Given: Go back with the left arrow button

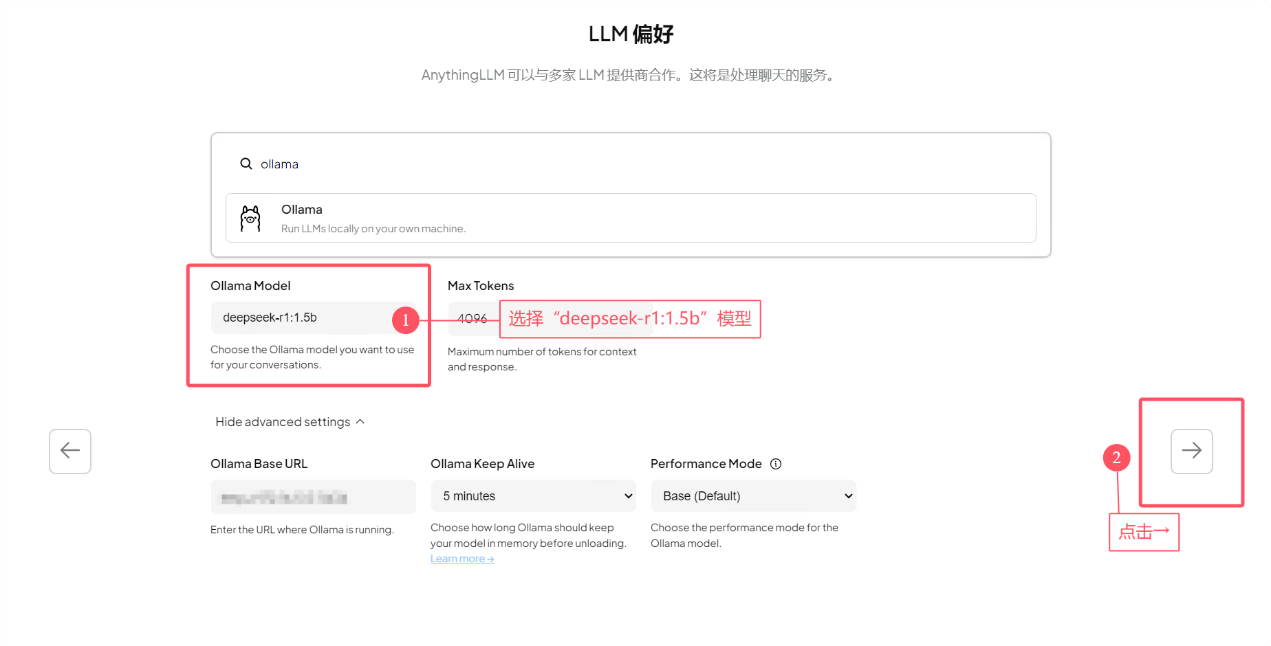Looking at the screenshot, I should click(70, 451).
